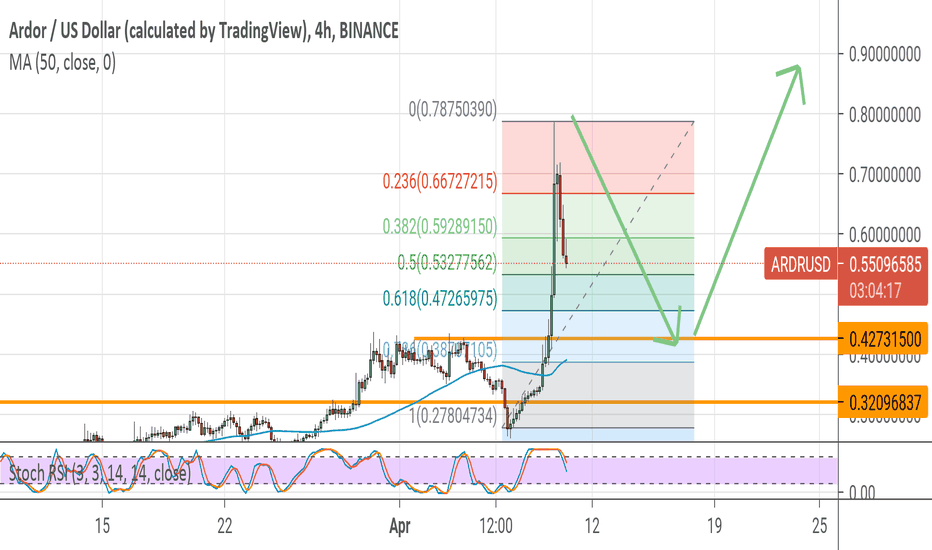Click the 0.80000000 price axis label
Image resolution: width=932 pixels, height=550 pixels.
pos(885,114)
